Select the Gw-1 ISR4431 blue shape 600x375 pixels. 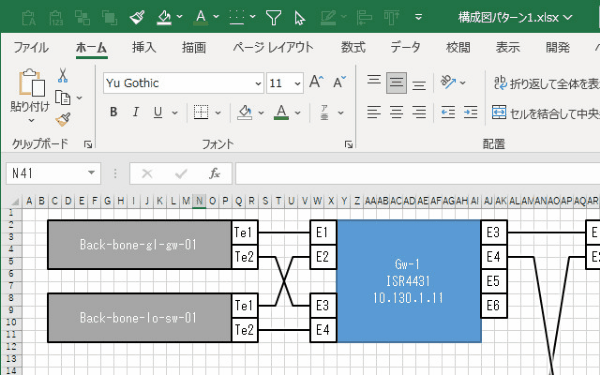(409, 281)
